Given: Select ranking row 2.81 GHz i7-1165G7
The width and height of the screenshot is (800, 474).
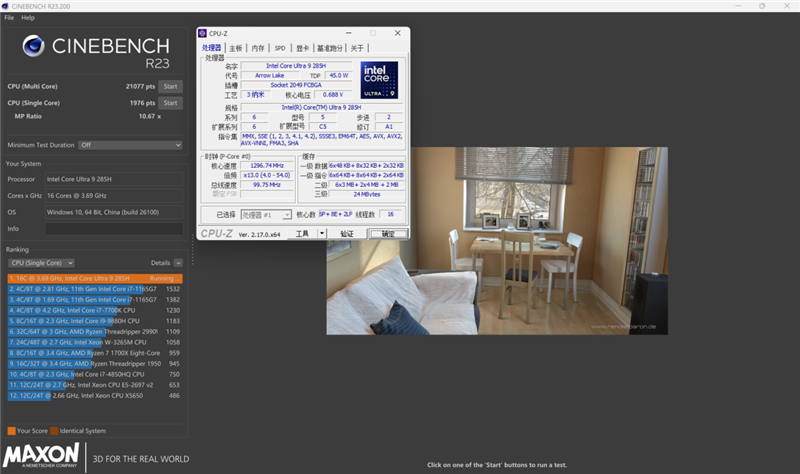Looking at the screenshot, I should click(x=95, y=289).
